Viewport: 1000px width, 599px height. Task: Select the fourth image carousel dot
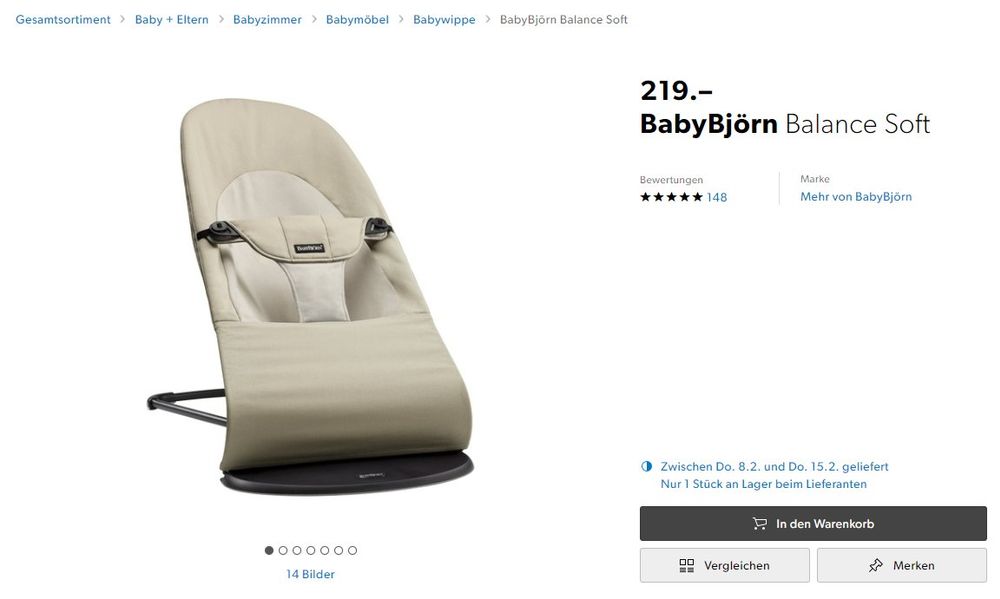[x=311, y=550]
